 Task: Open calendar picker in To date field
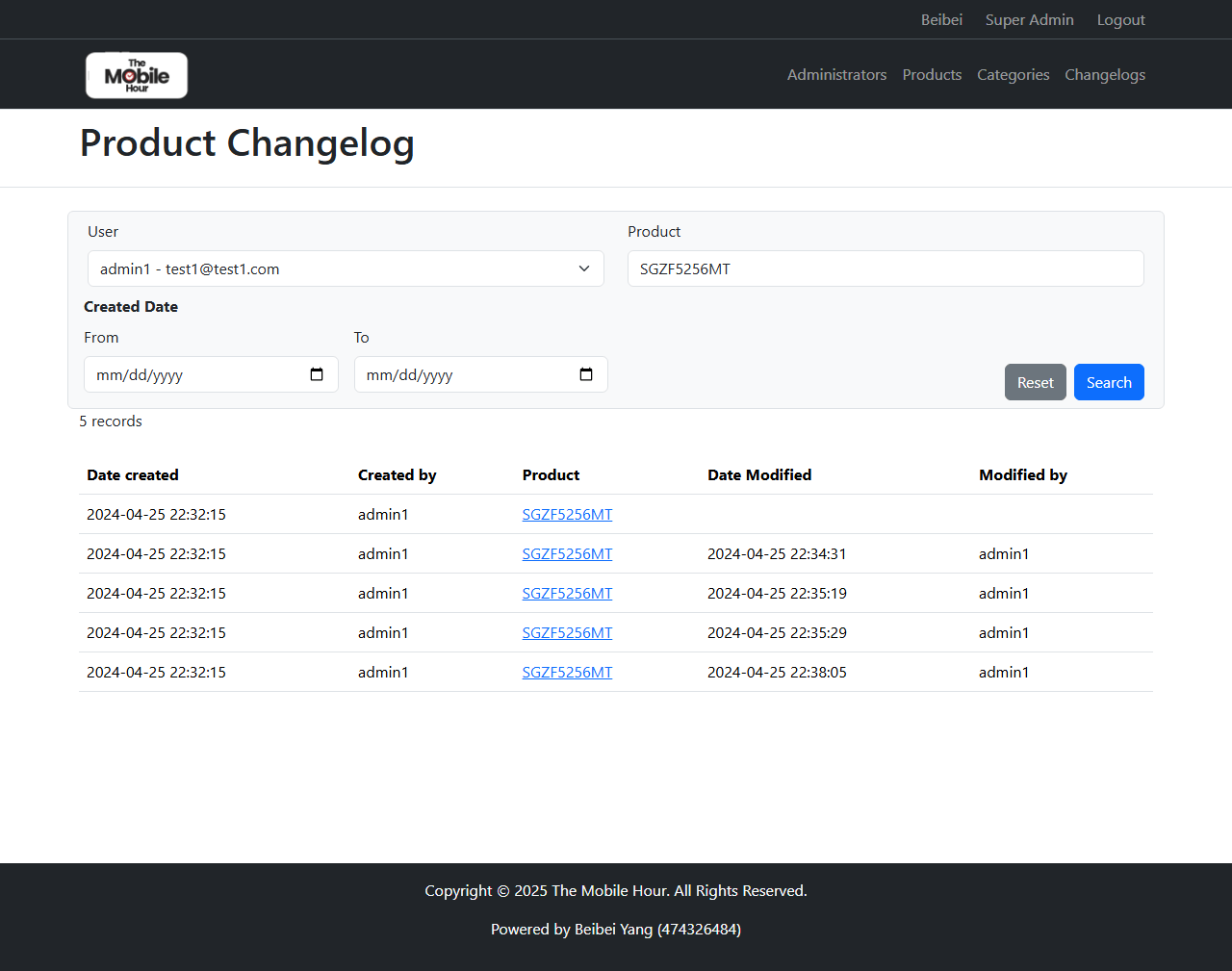click(586, 374)
